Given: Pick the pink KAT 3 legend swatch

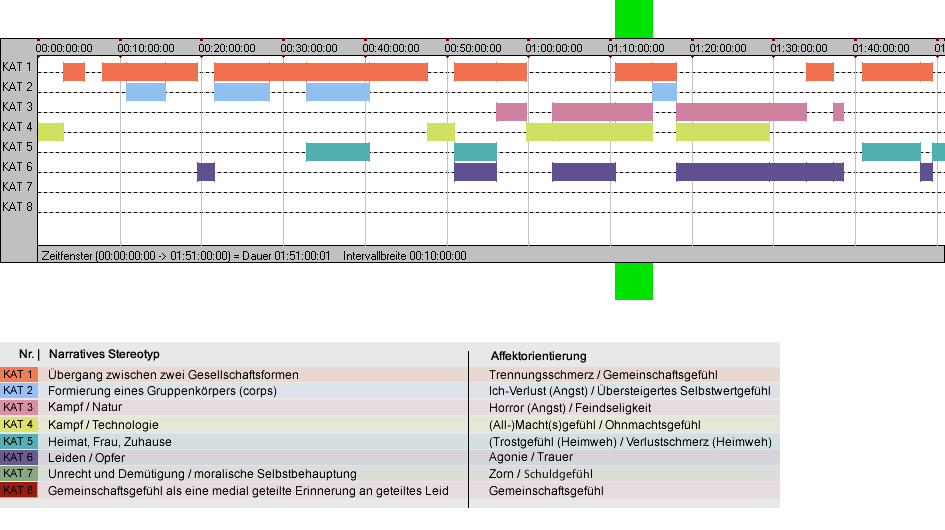Looking at the screenshot, I should (19, 407).
